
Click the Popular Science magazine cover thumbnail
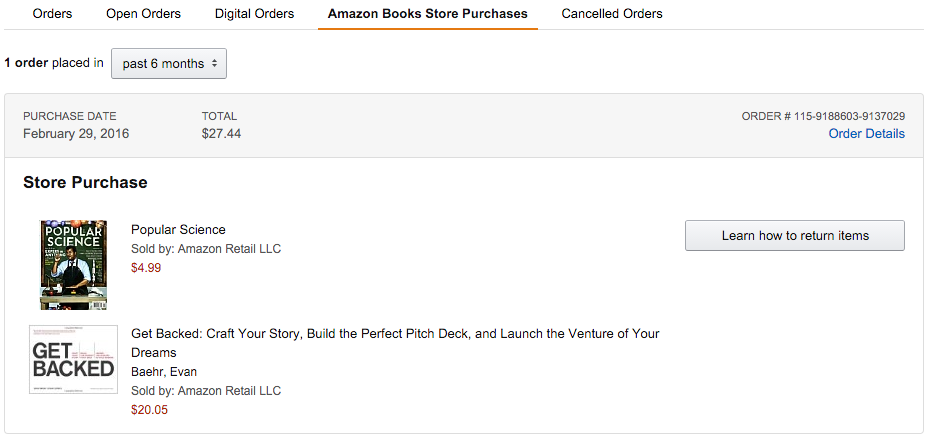coord(73,265)
